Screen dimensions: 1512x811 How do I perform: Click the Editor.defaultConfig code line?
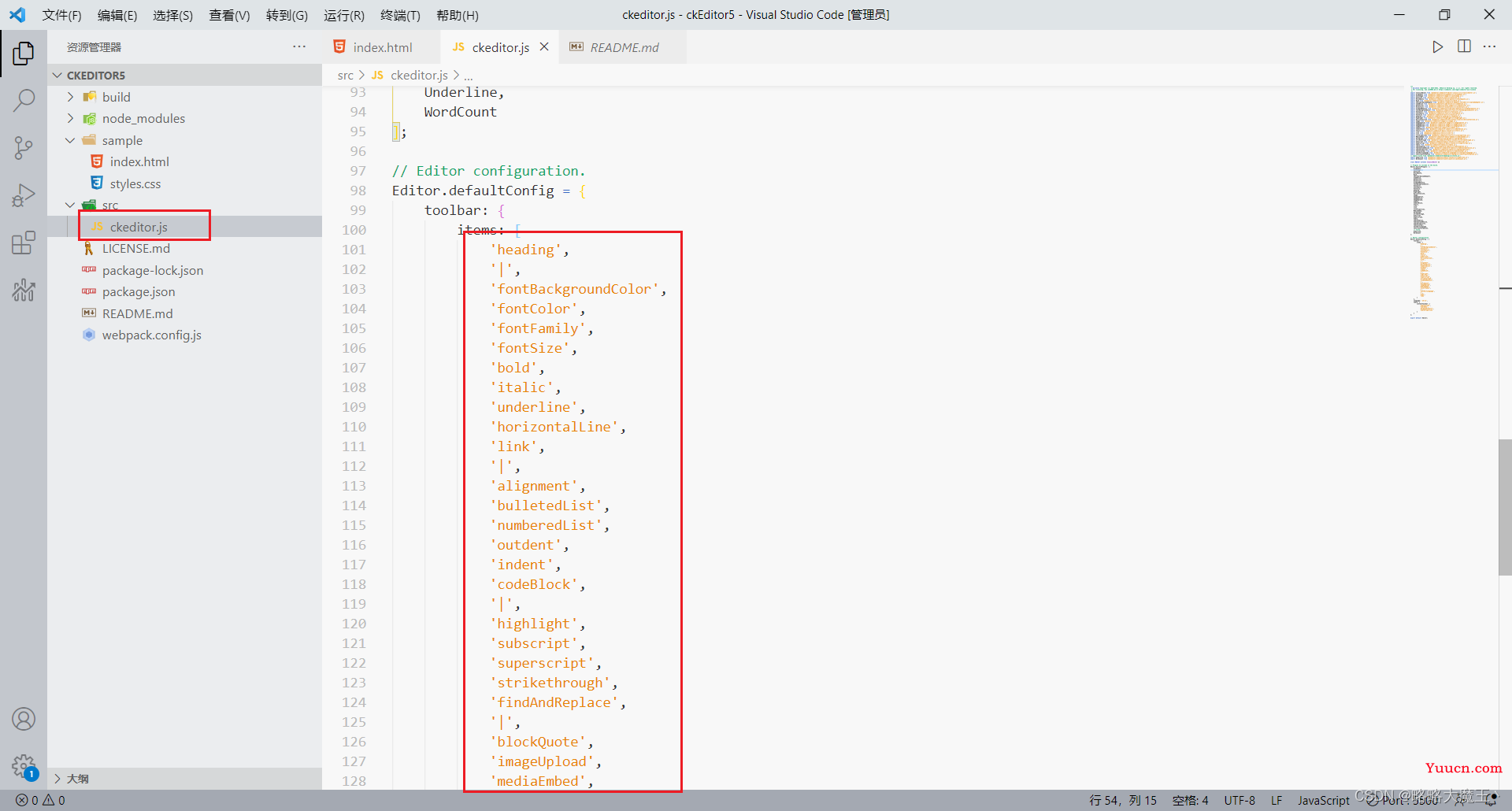pos(489,191)
